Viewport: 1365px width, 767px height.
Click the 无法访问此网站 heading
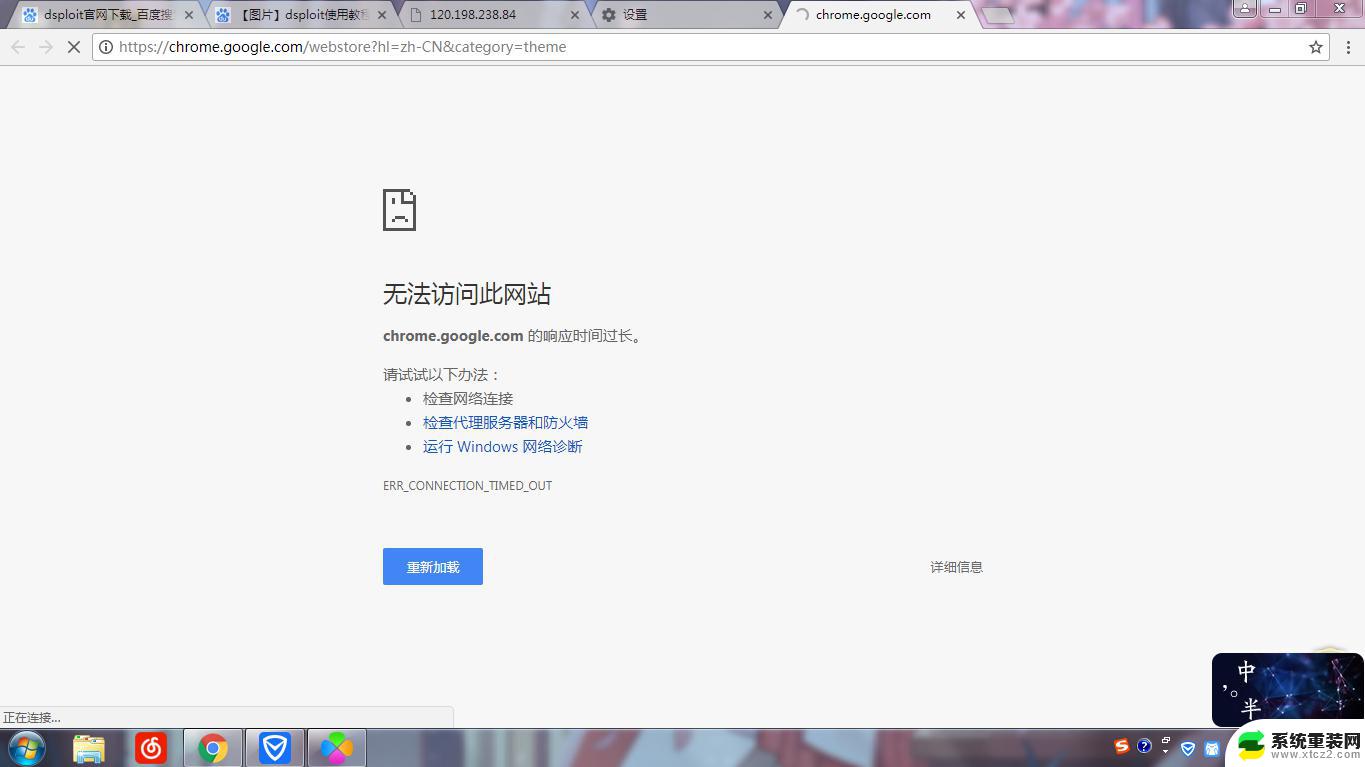pos(467,294)
